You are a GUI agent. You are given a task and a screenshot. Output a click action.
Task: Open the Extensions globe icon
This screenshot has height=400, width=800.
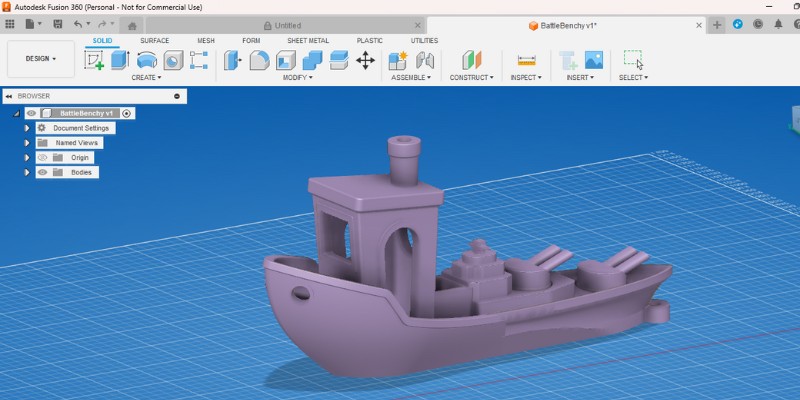point(738,24)
